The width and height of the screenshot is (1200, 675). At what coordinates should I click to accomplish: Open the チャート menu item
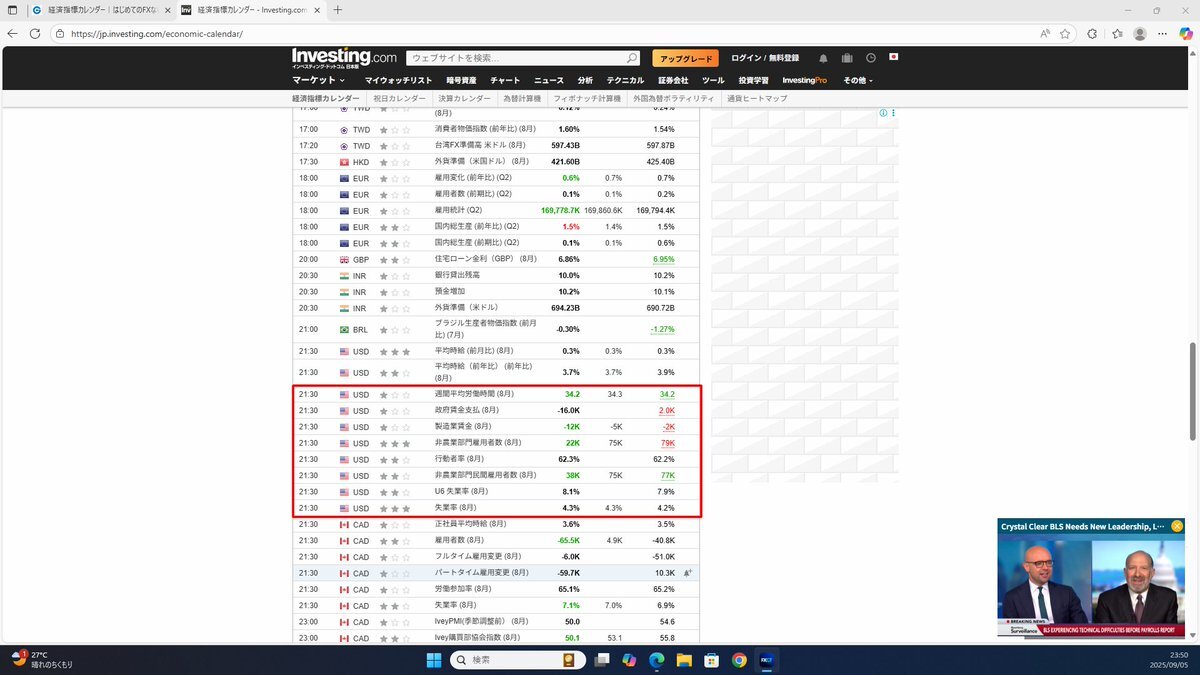[505, 80]
